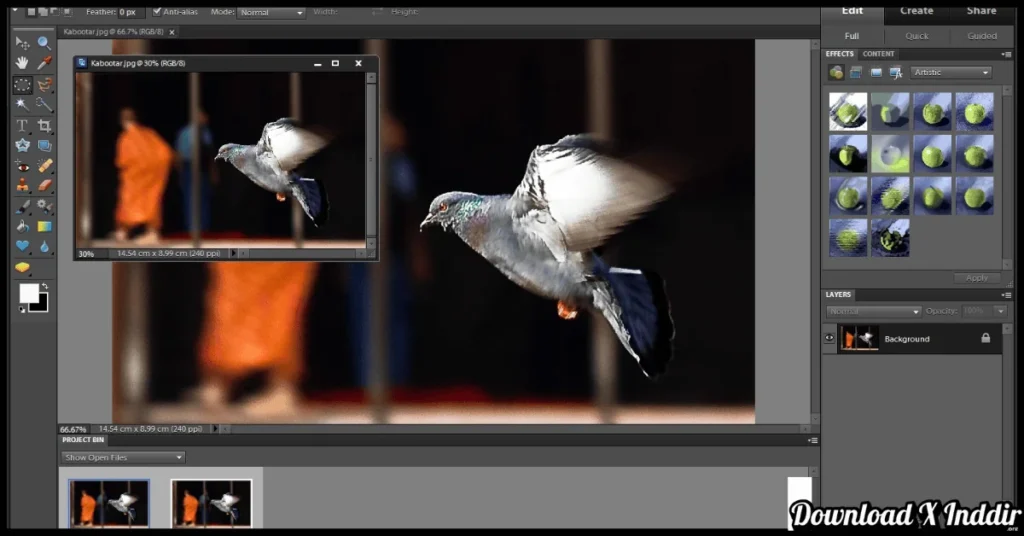Select second Kabootar thumbnail in Project Bin
Image resolution: width=1024 pixels, height=536 pixels.
(x=211, y=503)
